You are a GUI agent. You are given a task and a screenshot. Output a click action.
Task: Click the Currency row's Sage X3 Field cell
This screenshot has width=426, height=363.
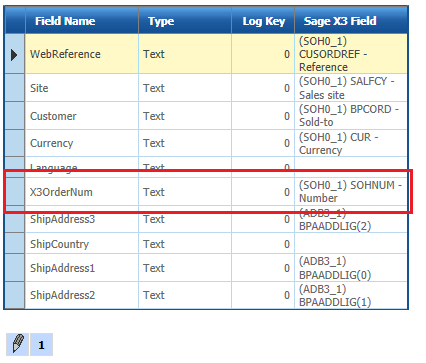[x=351, y=143]
